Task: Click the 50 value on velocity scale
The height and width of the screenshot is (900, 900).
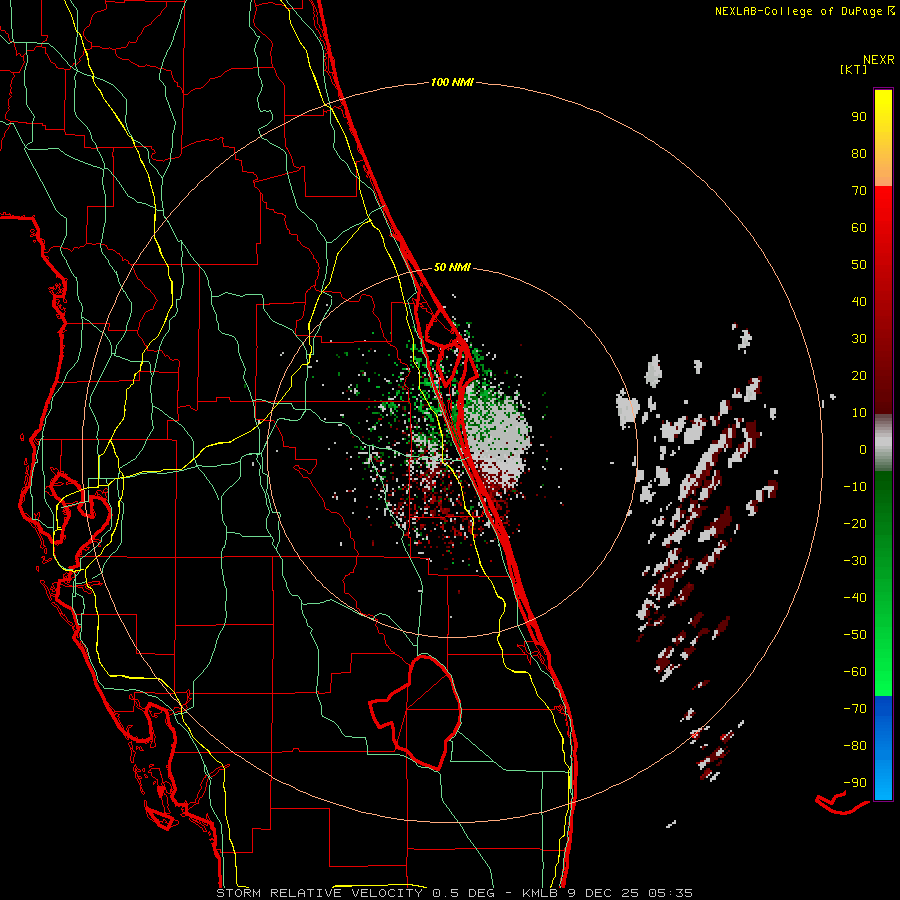Action: point(859,265)
